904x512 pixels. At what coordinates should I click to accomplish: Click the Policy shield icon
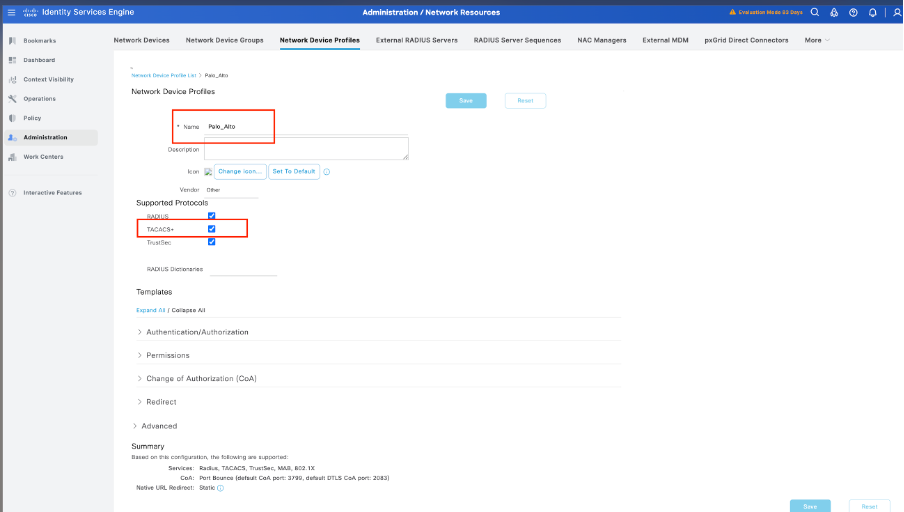(12, 118)
